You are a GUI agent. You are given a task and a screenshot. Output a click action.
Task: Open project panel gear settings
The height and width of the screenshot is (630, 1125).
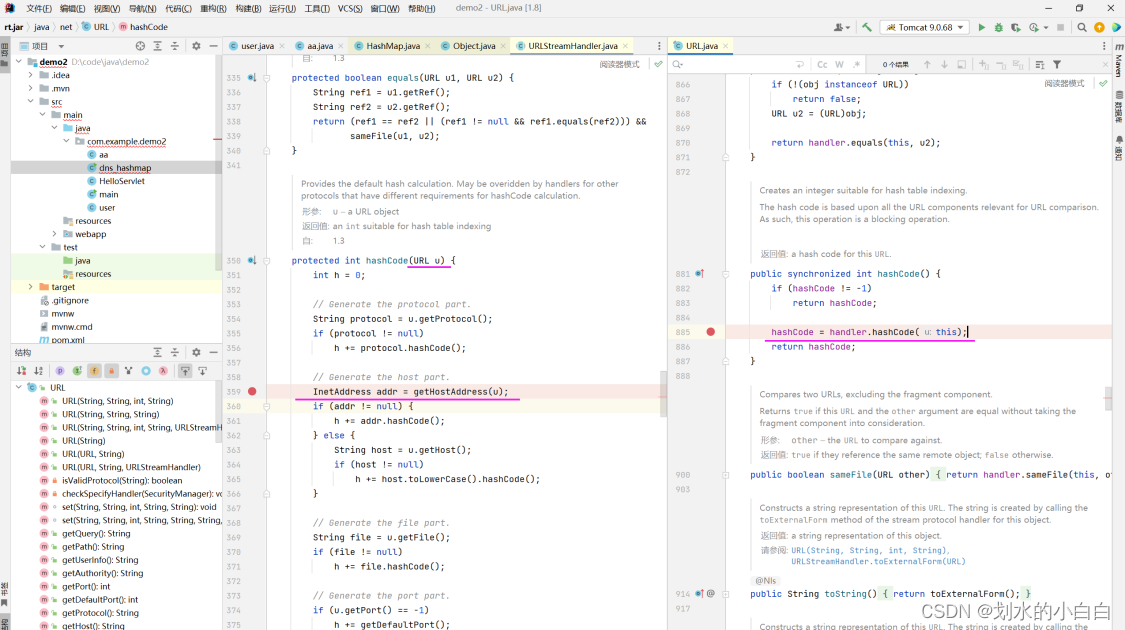click(x=196, y=46)
